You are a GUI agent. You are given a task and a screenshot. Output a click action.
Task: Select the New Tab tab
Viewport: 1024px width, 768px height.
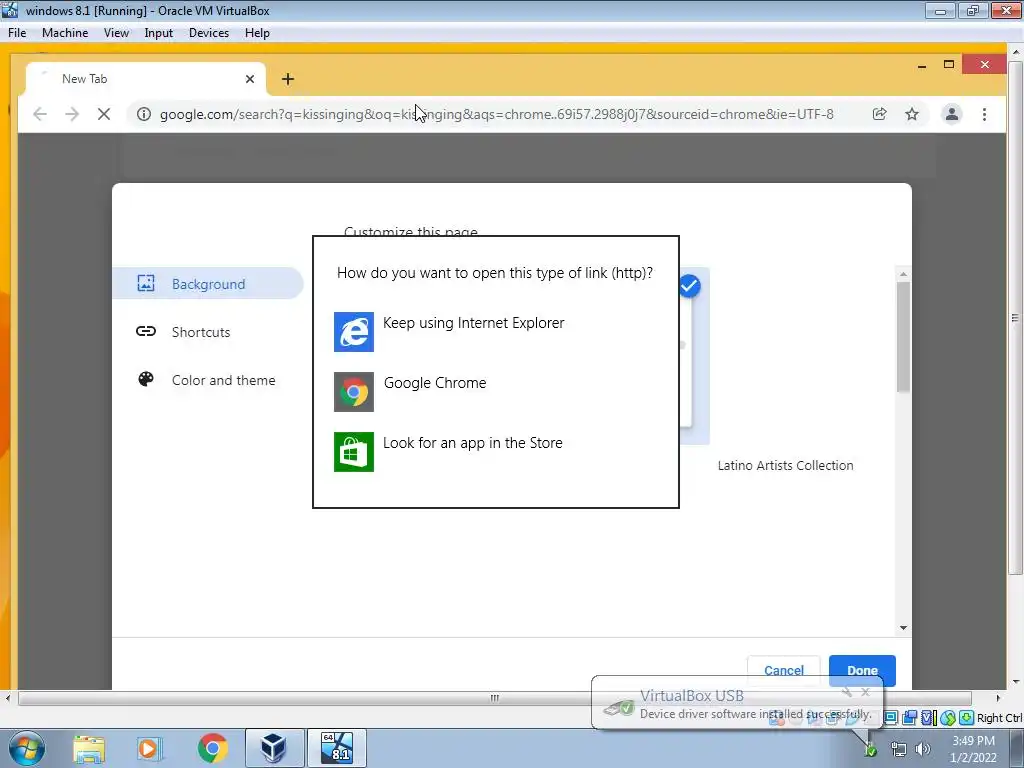(146, 79)
